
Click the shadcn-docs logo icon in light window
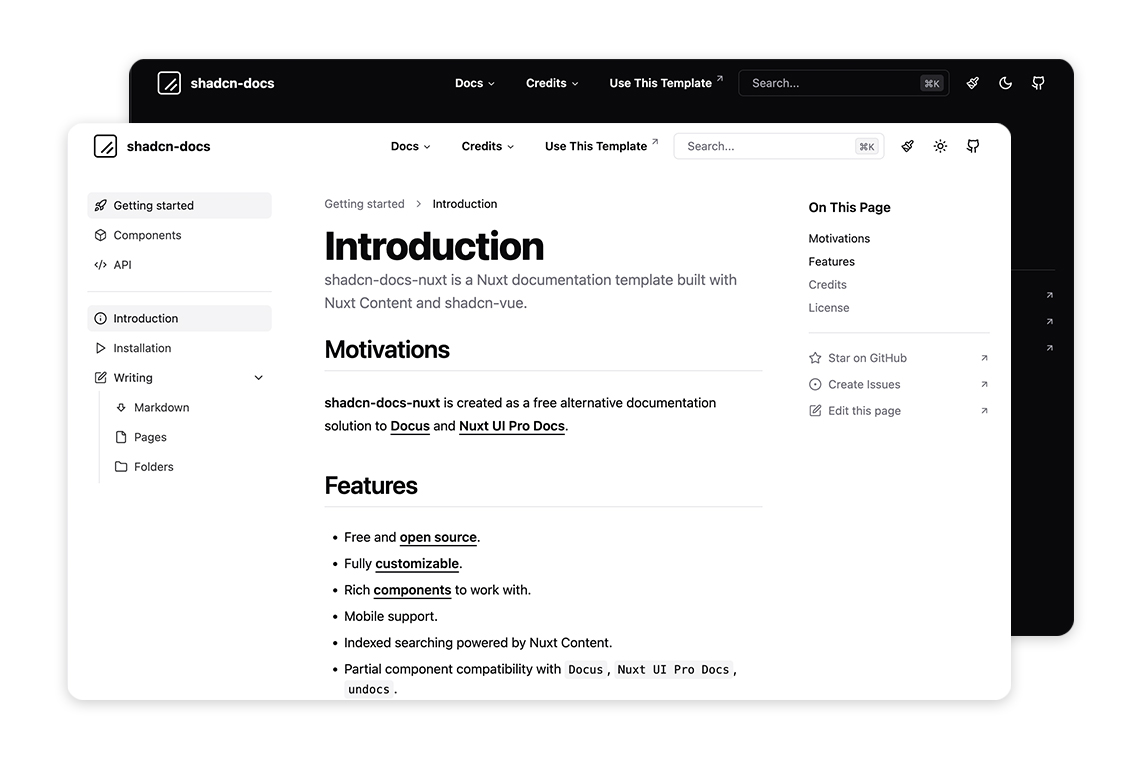[105, 146]
